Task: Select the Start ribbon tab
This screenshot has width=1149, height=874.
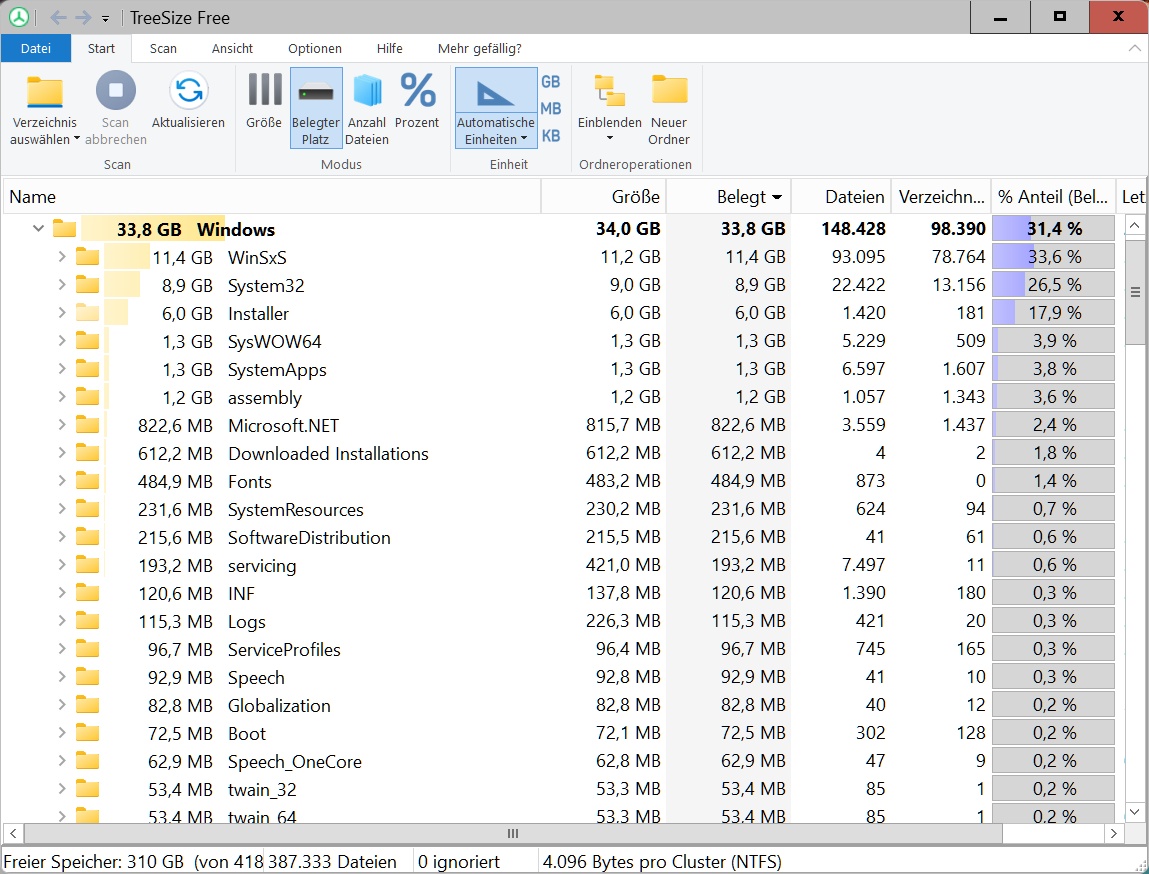Action: click(x=101, y=48)
